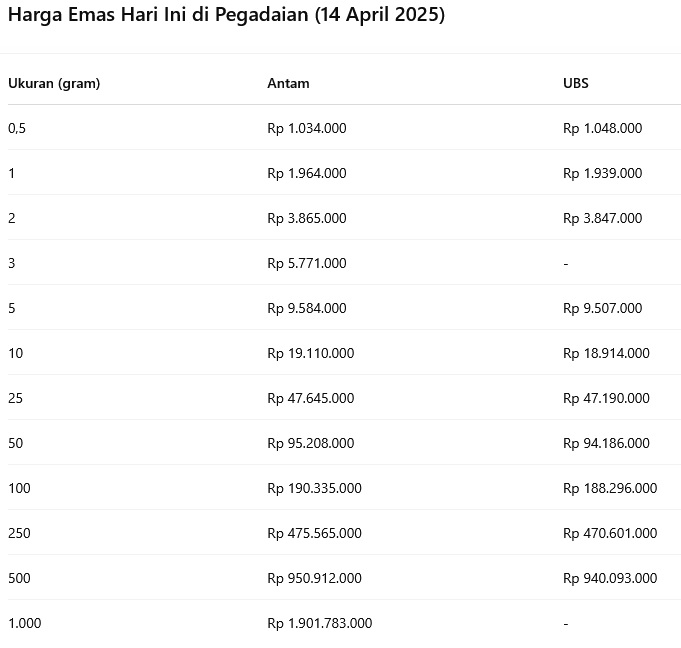Screen dimensions: 681x648
Task: Click the UBS price Rp 940.093.000
Action: pos(610,578)
